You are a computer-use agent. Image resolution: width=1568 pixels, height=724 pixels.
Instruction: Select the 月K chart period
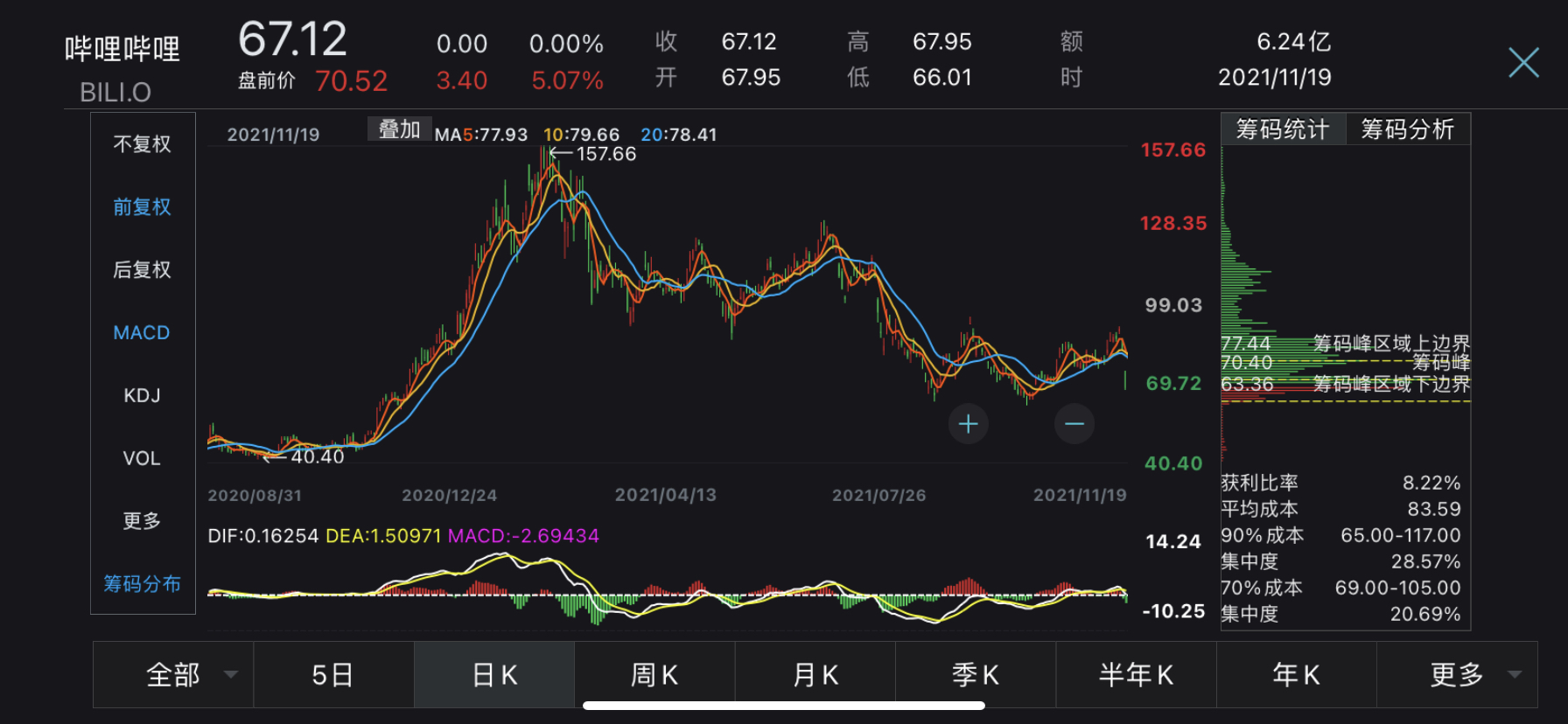(x=815, y=675)
